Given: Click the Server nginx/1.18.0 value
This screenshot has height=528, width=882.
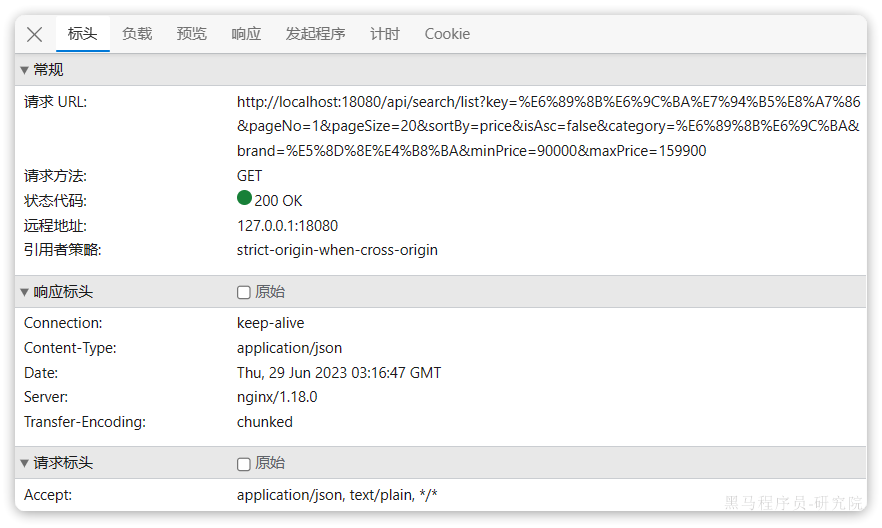Looking at the screenshot, I should click(x=277, y=397).
